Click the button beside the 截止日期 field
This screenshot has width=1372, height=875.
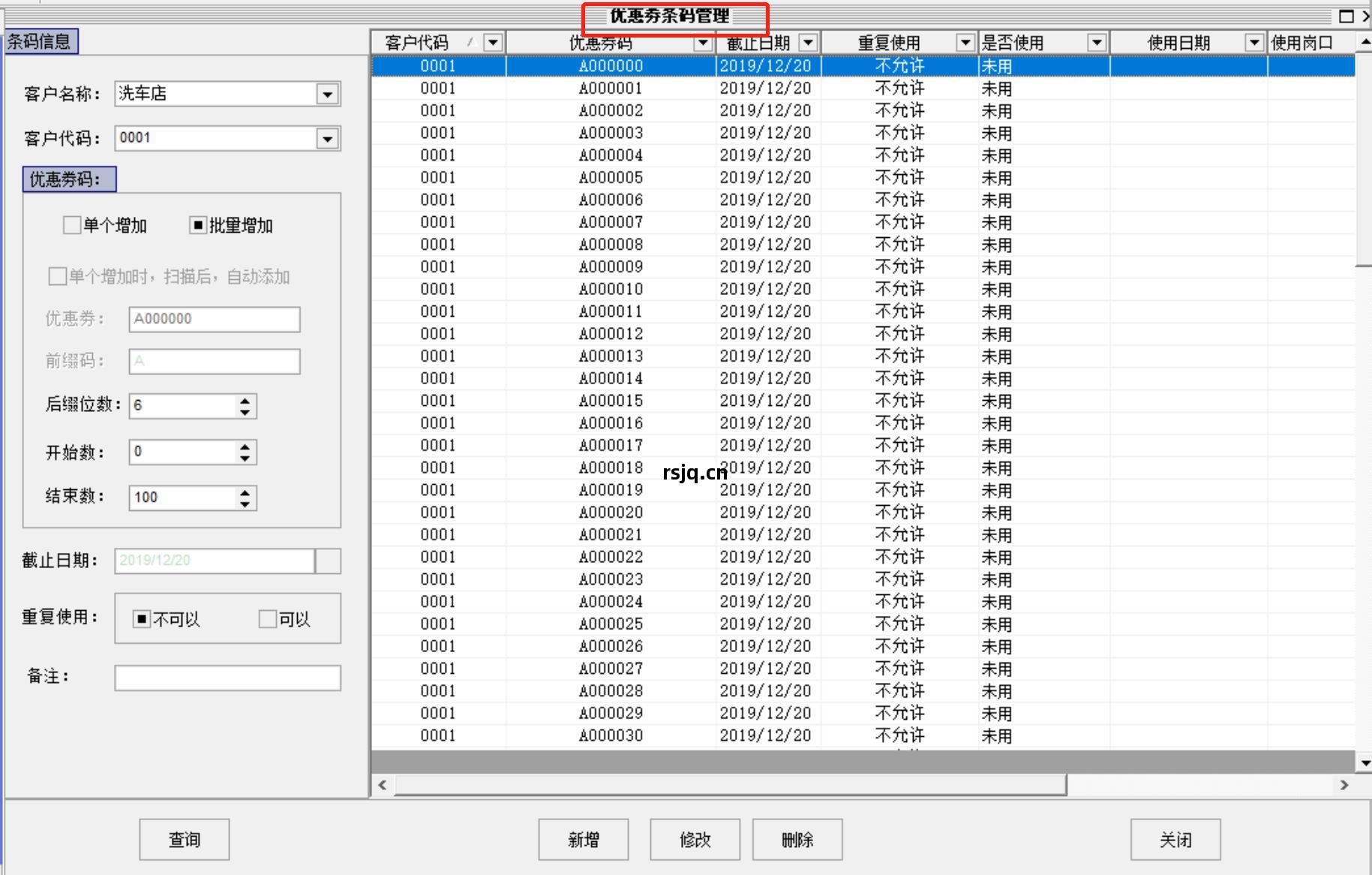point(328,561)
